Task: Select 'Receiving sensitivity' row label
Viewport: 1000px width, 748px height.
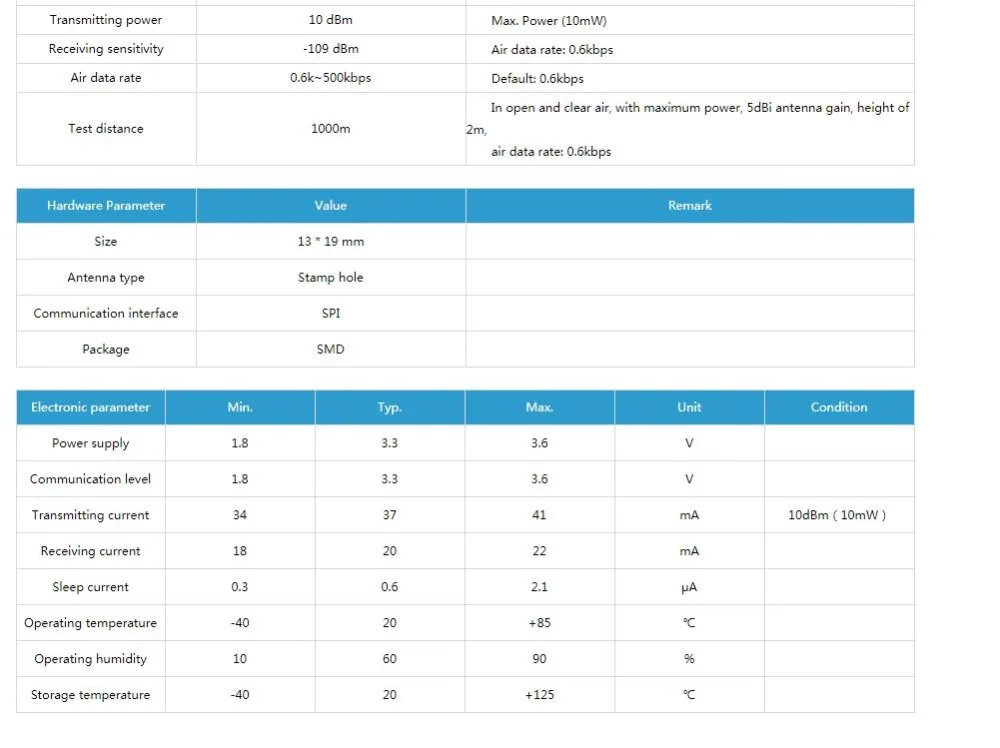Action: 106,48
